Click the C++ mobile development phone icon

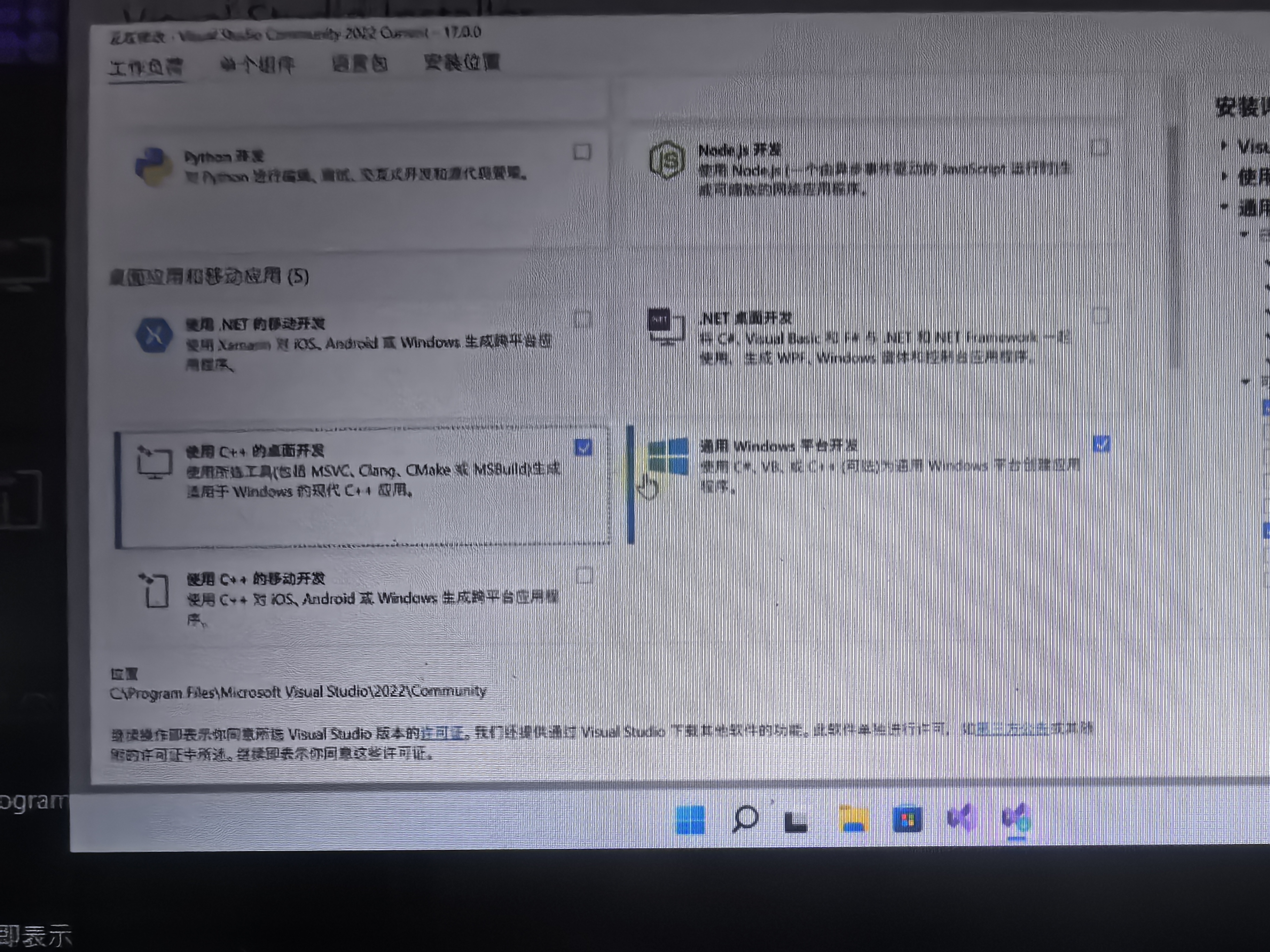tap(155, 590)
